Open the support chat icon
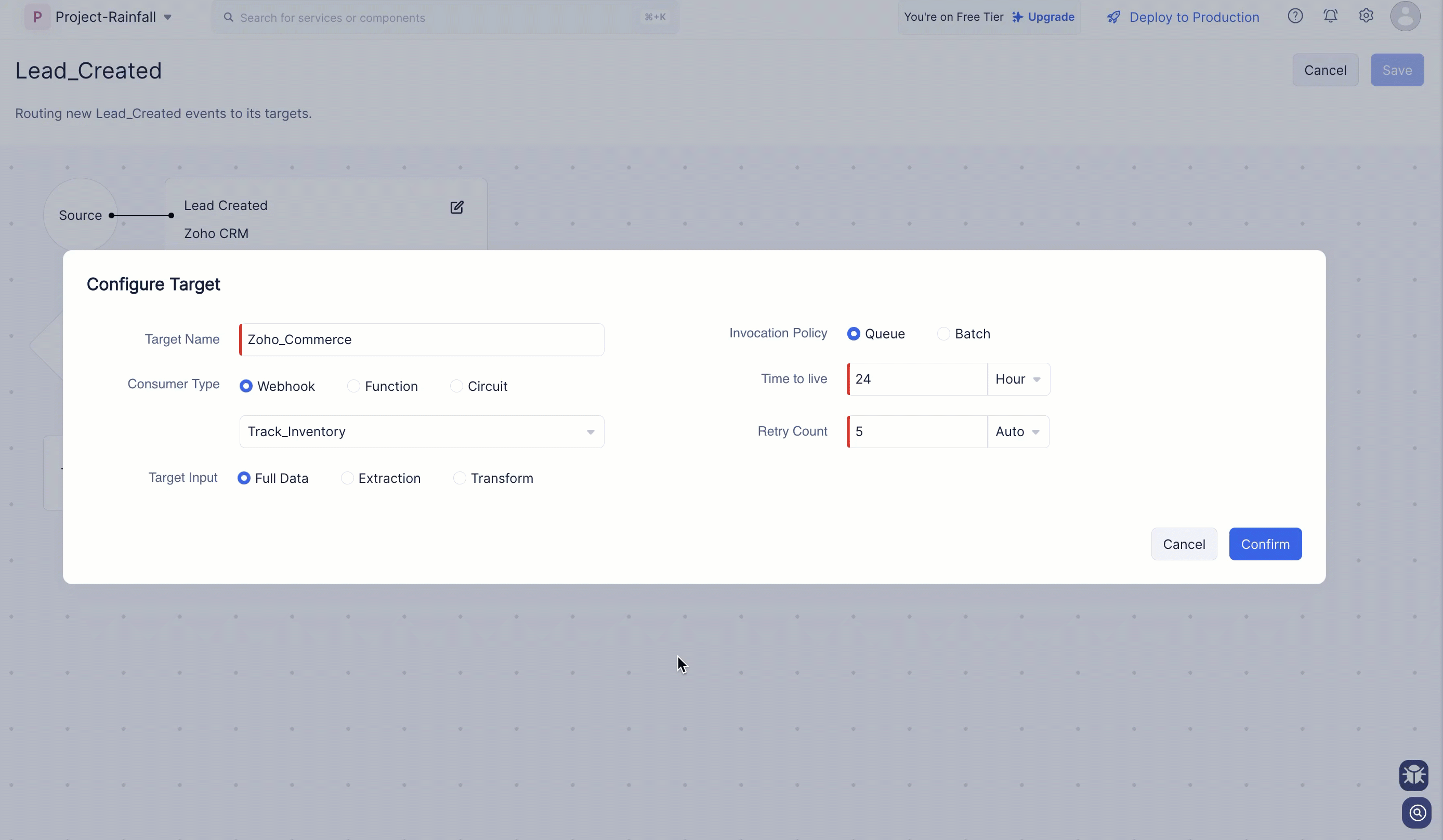This screenshot has height=840, width=1443. 1416,812
